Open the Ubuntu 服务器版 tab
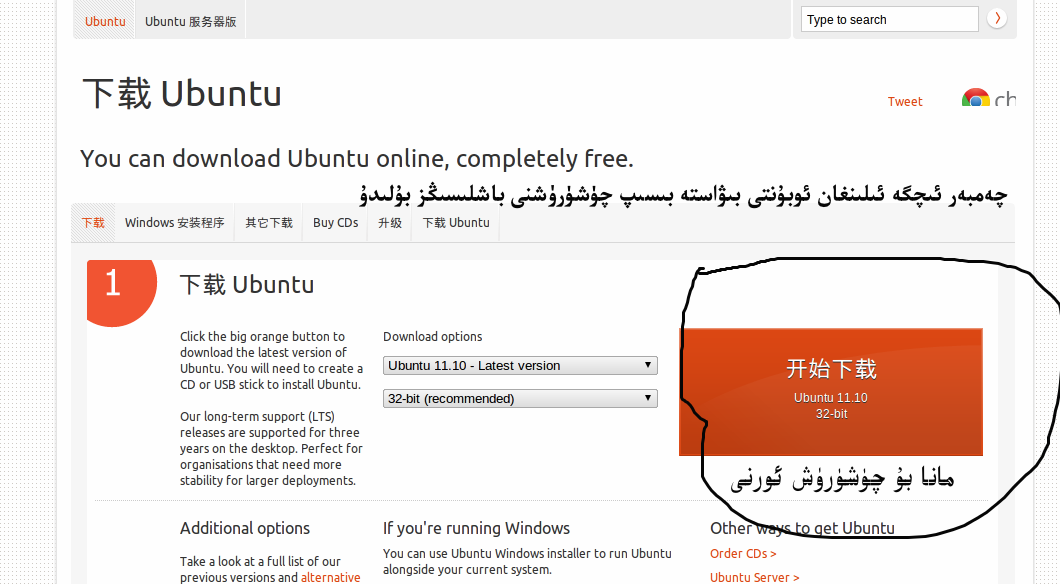Image resolution: width=1060 pixels, height=584 pixels. pos(191,21)
